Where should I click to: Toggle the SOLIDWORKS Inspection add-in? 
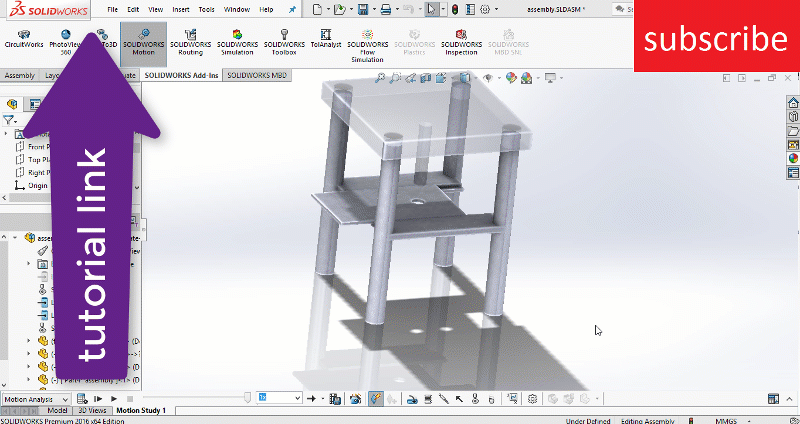click(x=461, y=43)
